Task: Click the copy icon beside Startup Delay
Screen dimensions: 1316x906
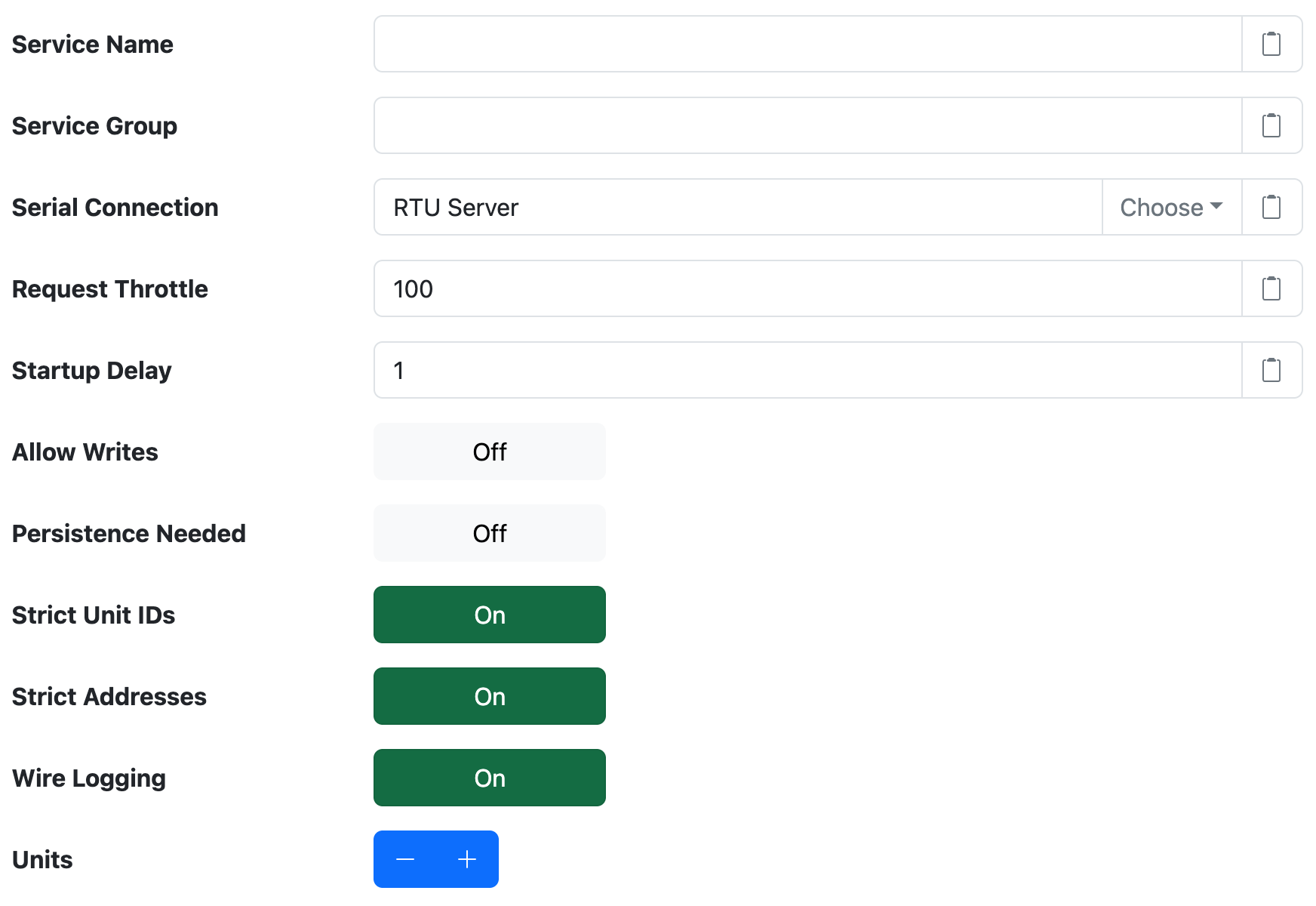Action: [x=1272, y=370]
